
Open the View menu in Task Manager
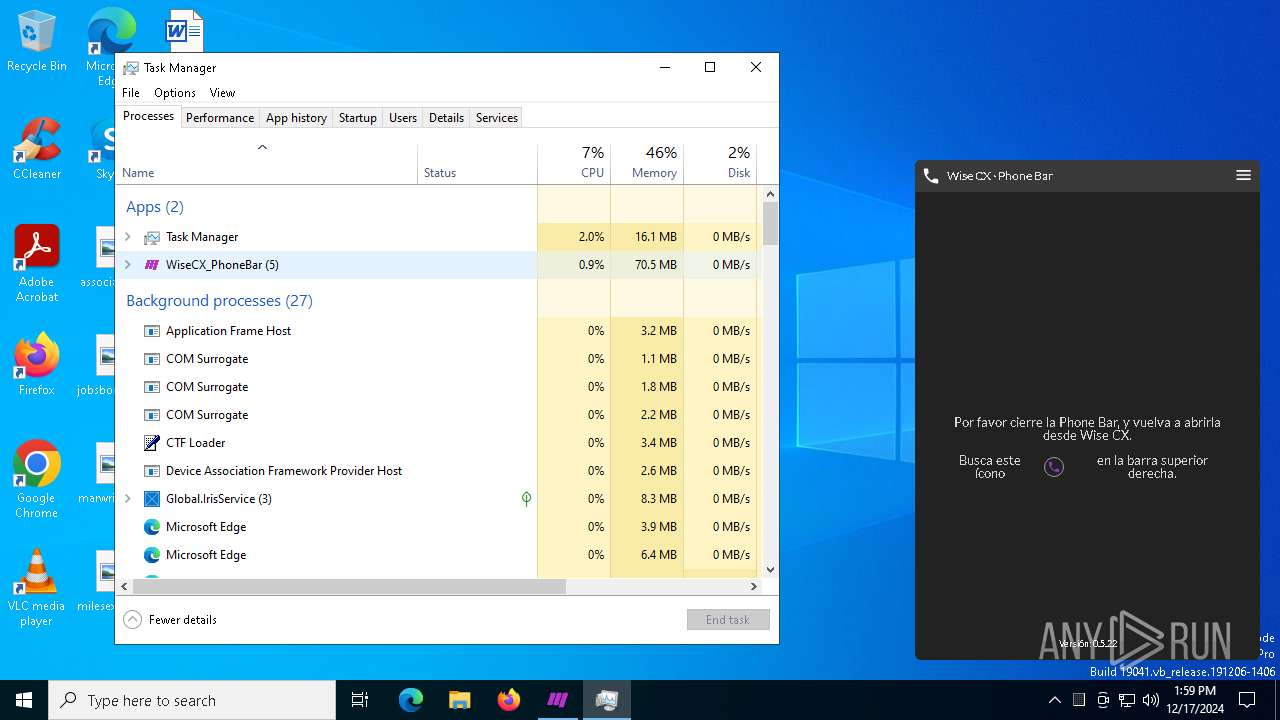coord(222,93)
